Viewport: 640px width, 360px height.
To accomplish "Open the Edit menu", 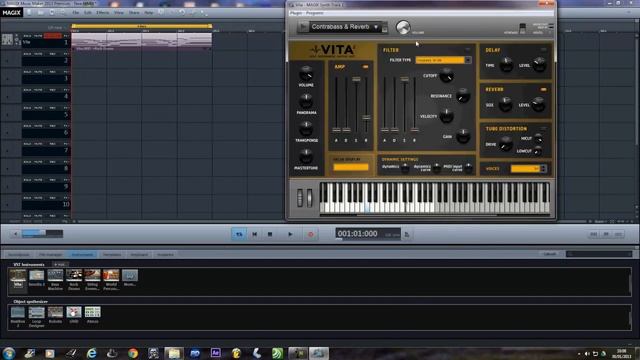I will (x=87, y=13).
